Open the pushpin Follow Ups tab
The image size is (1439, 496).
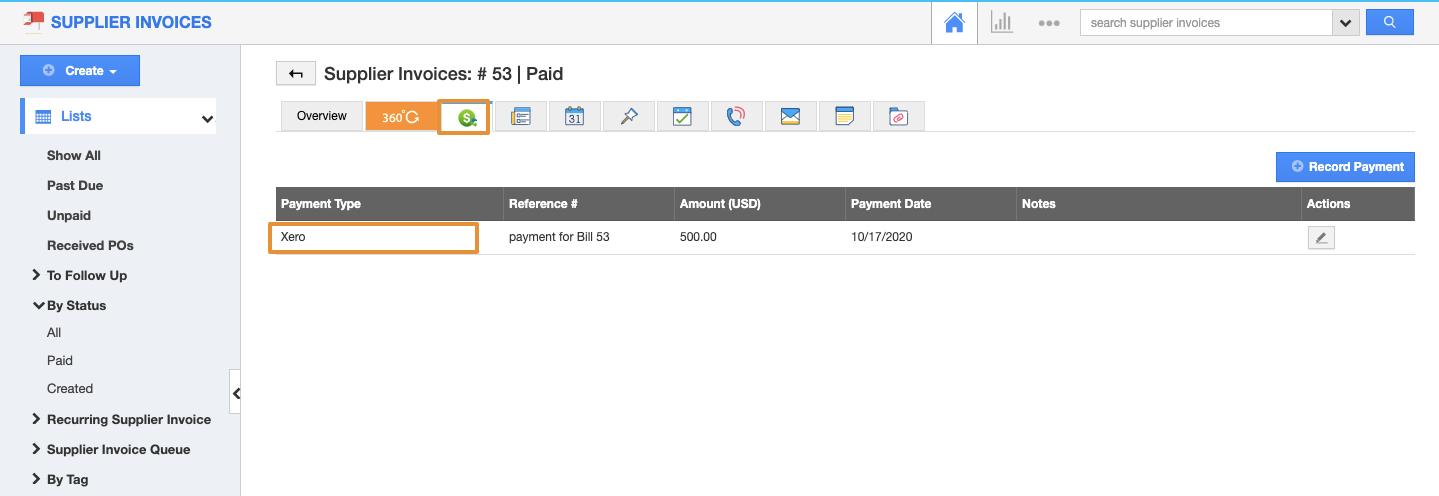pos(628,117)
